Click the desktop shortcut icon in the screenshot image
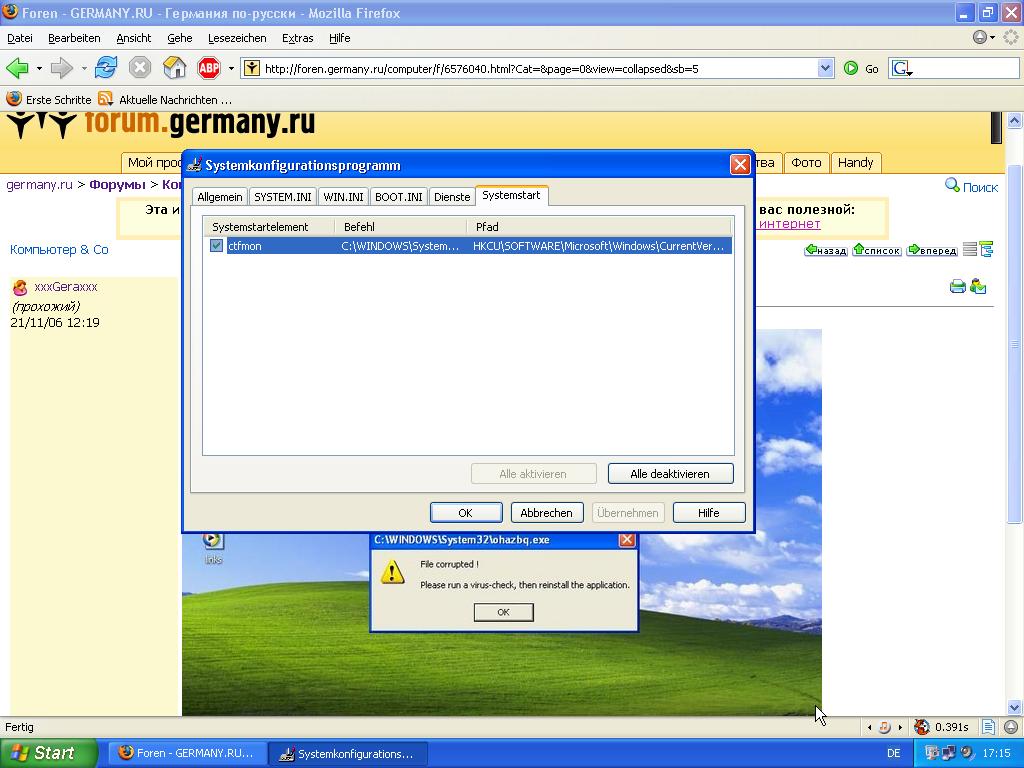1024x768 pixels. click(212, 540)
